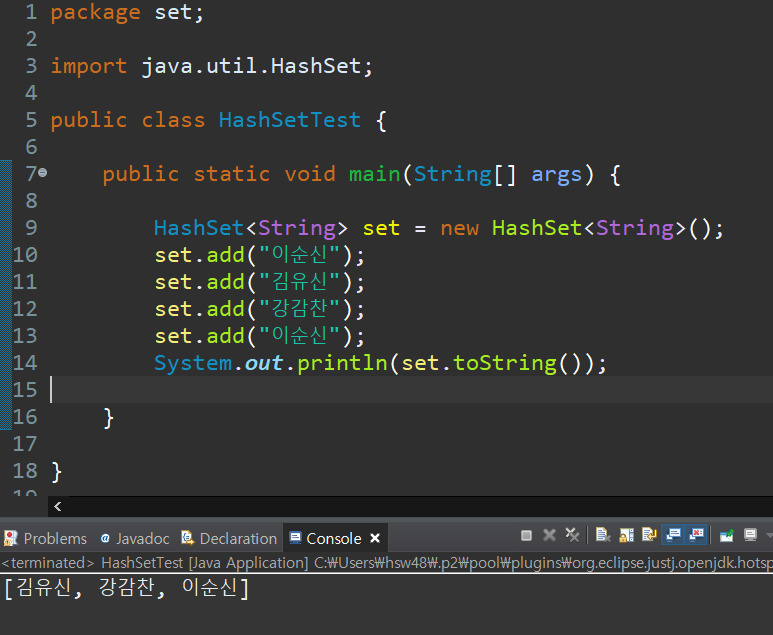The width and height of the screenshot is (773, 635).
Task: Click 'println' on line 14
Action: coord(342,364)
